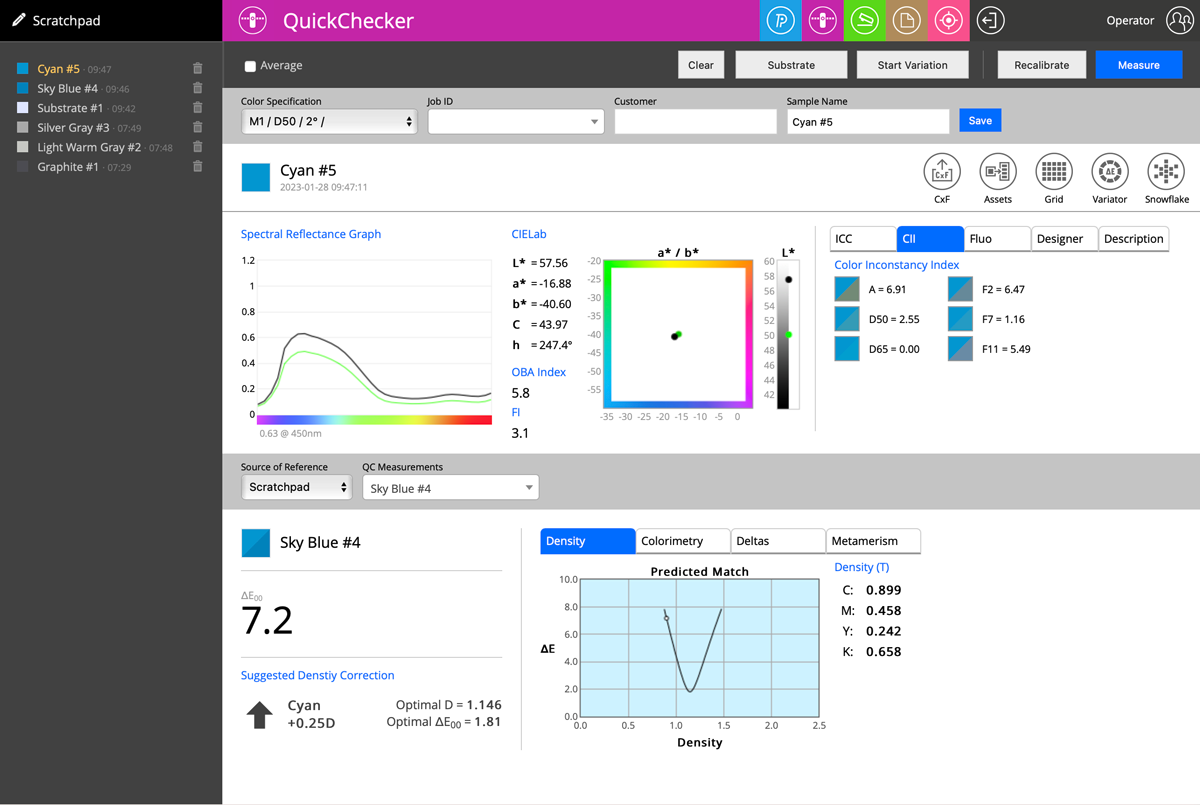This screenshot has width=1200, height=805.
Task: Click the Operator profile icon
Action: pos(1179,21)
